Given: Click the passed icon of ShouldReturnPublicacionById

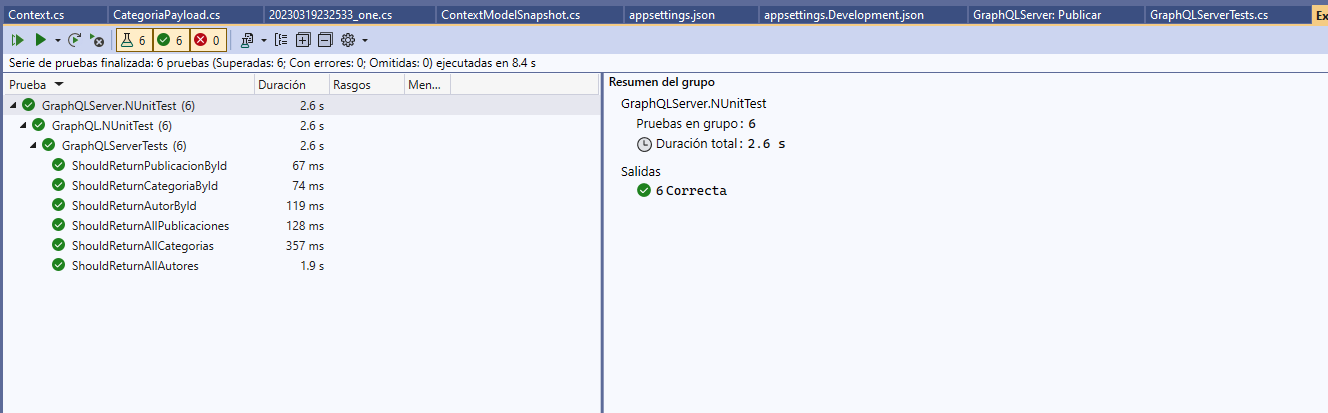Looking at the screenshot, I should [59, 165].
